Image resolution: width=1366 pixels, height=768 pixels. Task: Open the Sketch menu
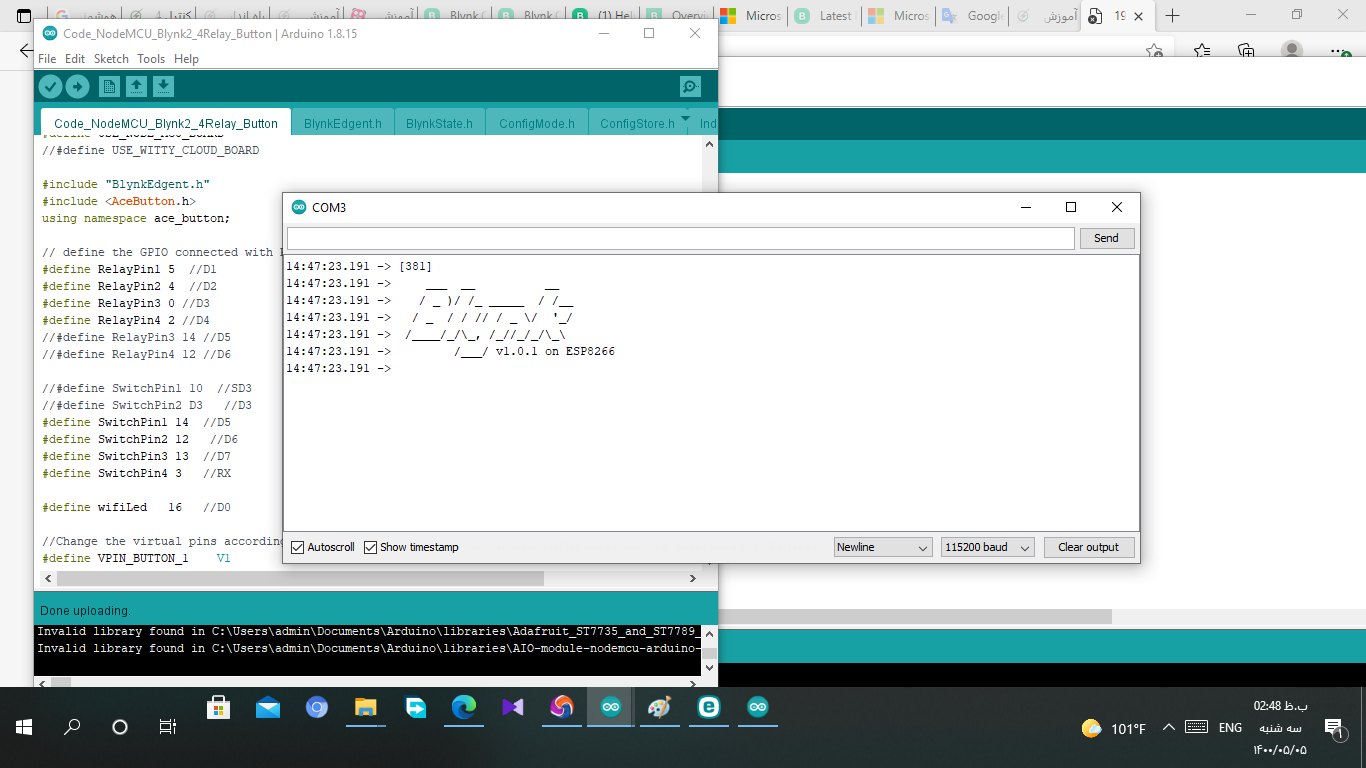click(111, 59)
